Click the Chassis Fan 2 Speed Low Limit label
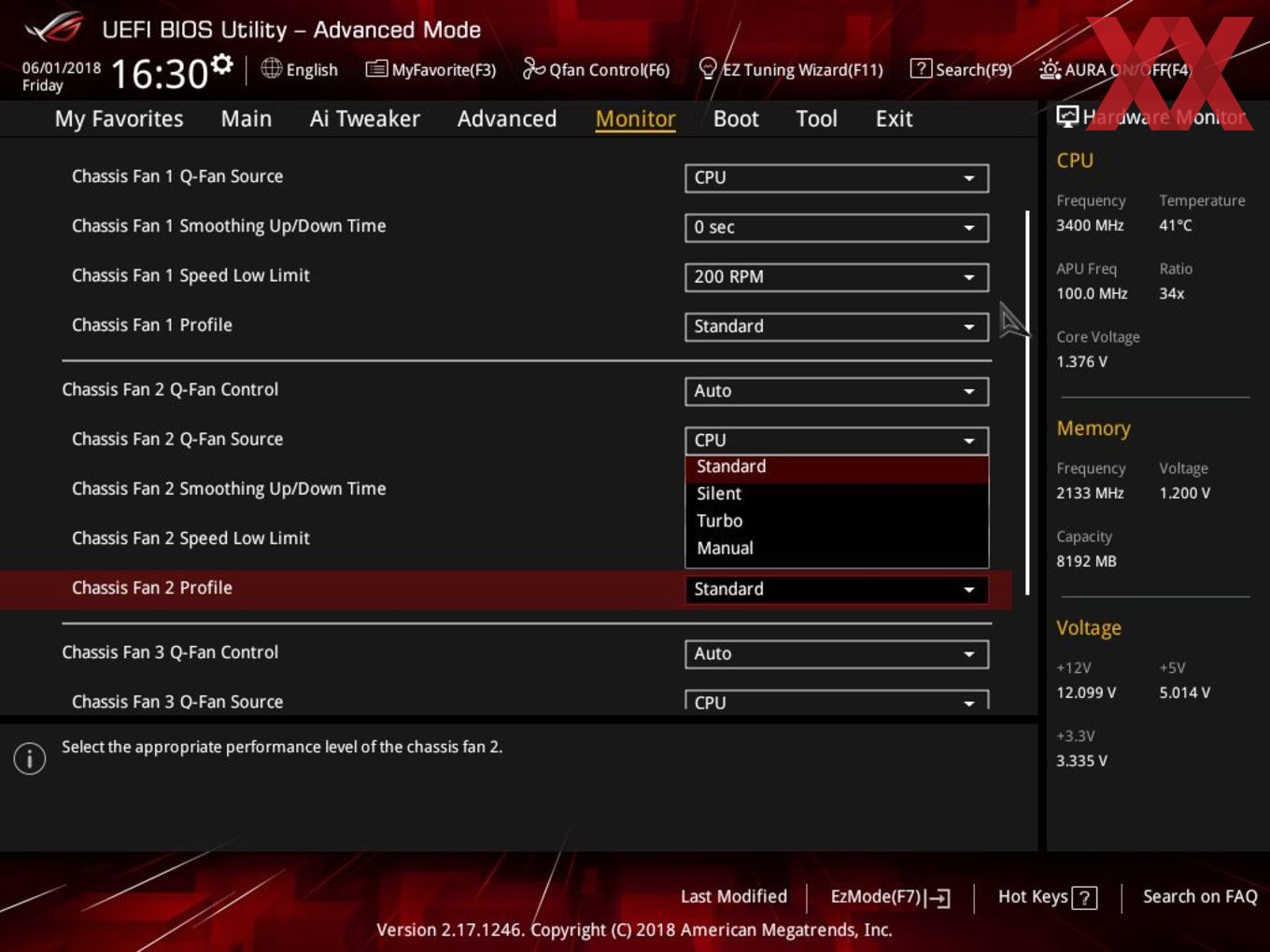The image size is (1270, 952). coord(190,539)
